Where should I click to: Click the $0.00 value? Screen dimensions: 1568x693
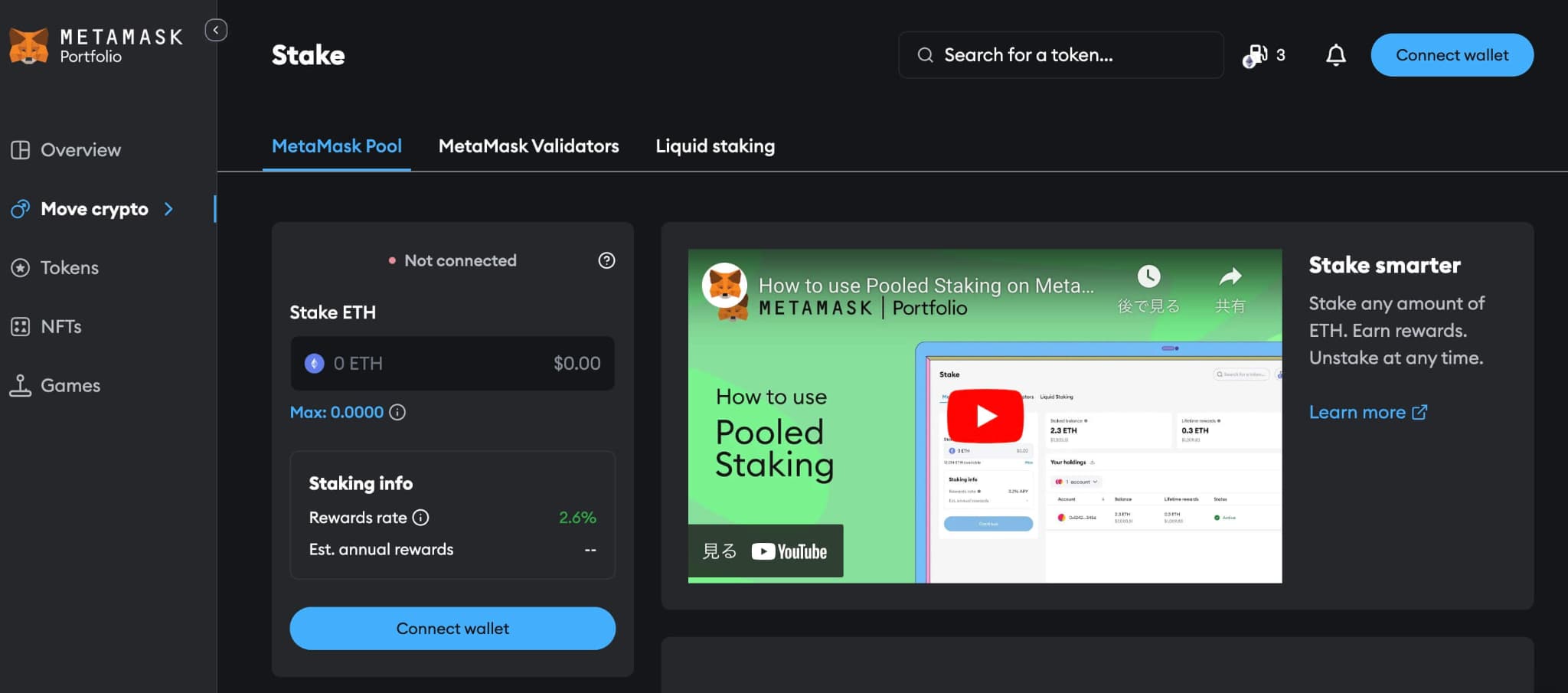[x=577, y=364]
